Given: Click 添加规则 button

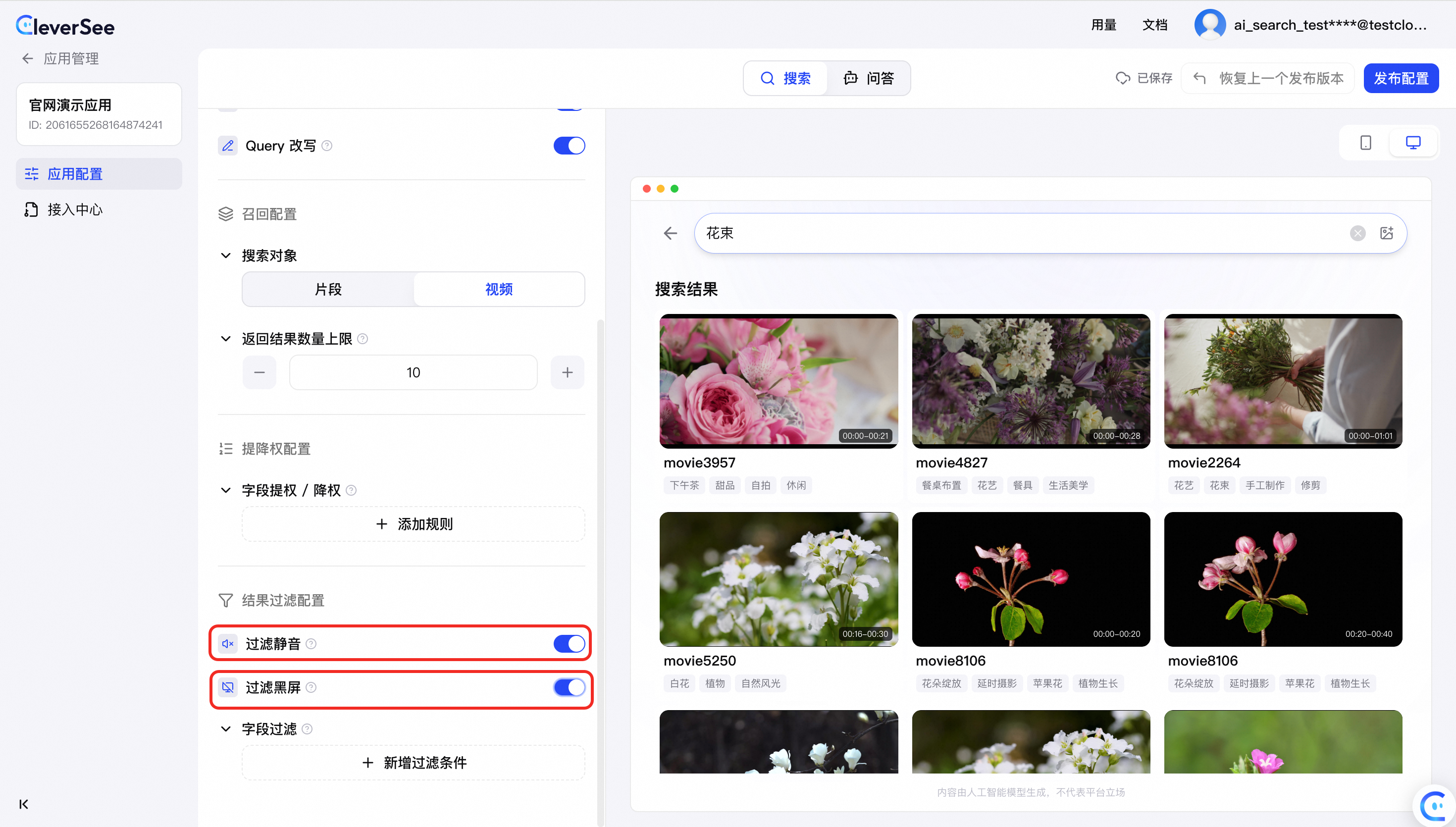Looking at the screenshot, I should tap(414, 524).
